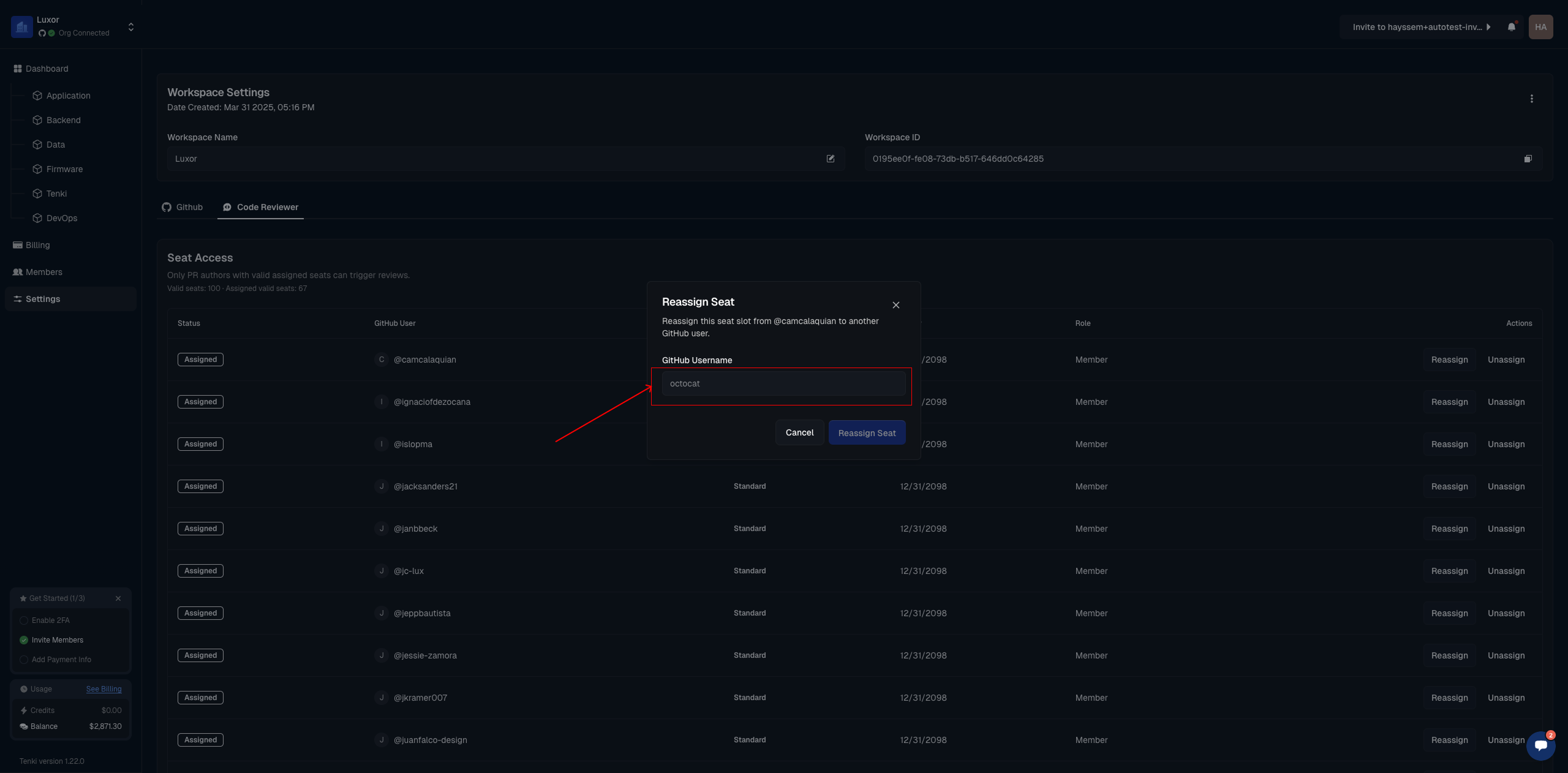Screen dimensions: 1568x773
Task: Click the notification bell icon
Action: click(x=1511, y=27)
